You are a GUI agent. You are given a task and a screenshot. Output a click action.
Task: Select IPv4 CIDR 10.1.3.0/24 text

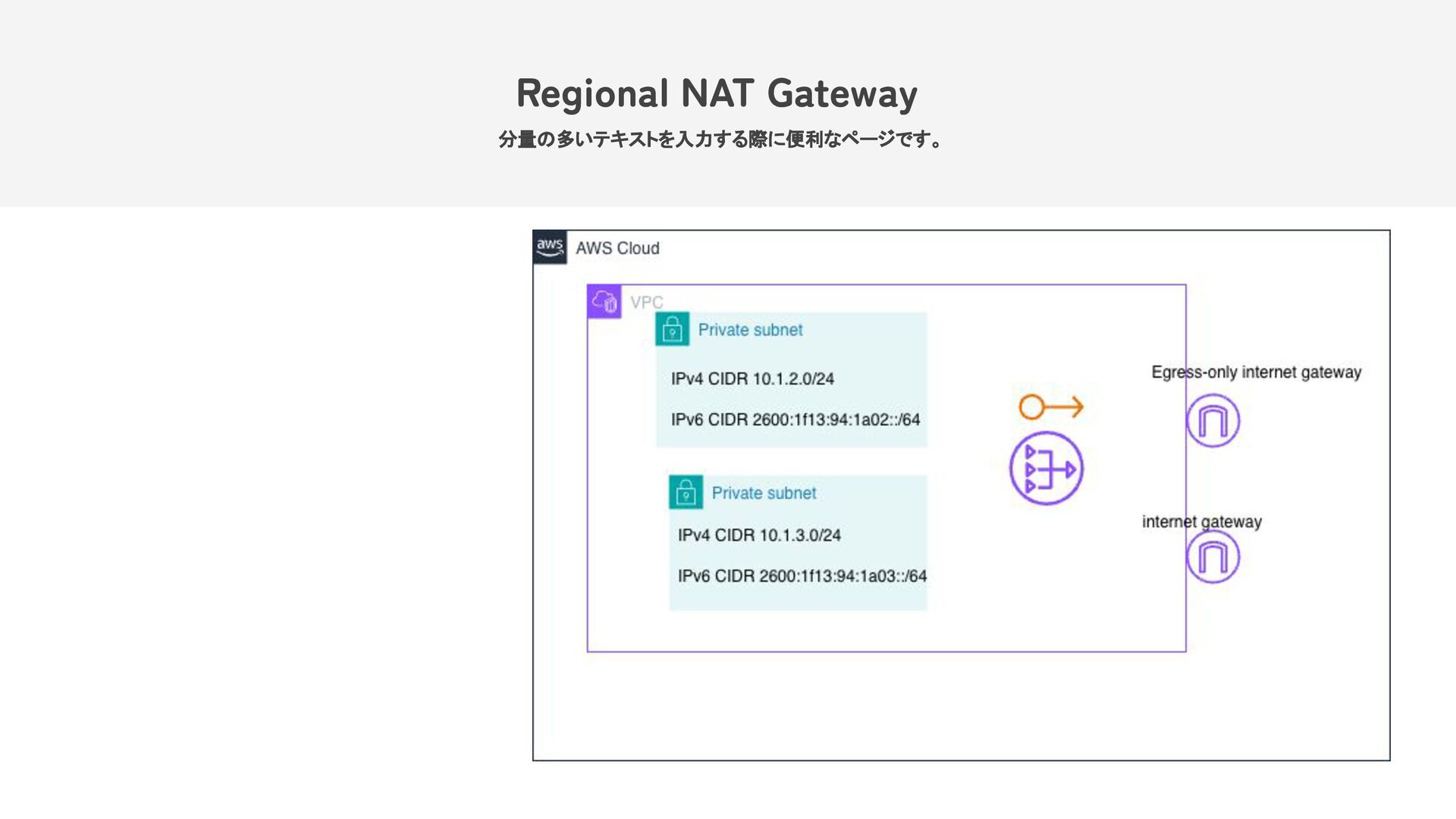tap(759, 535)
